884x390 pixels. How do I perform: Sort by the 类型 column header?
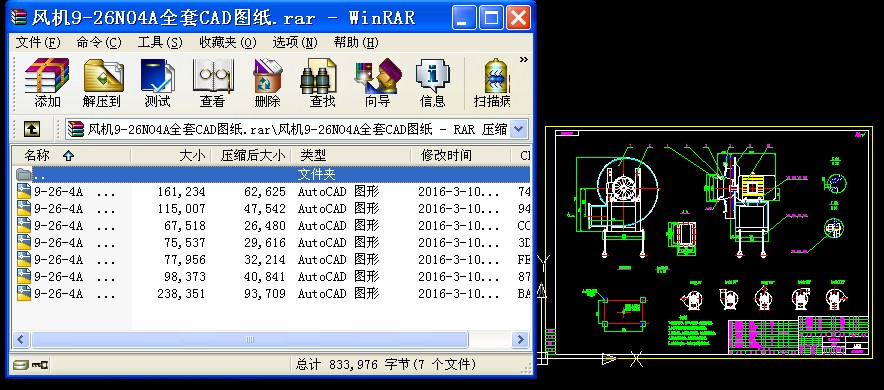pyautogui.click(x=353, y=156)
